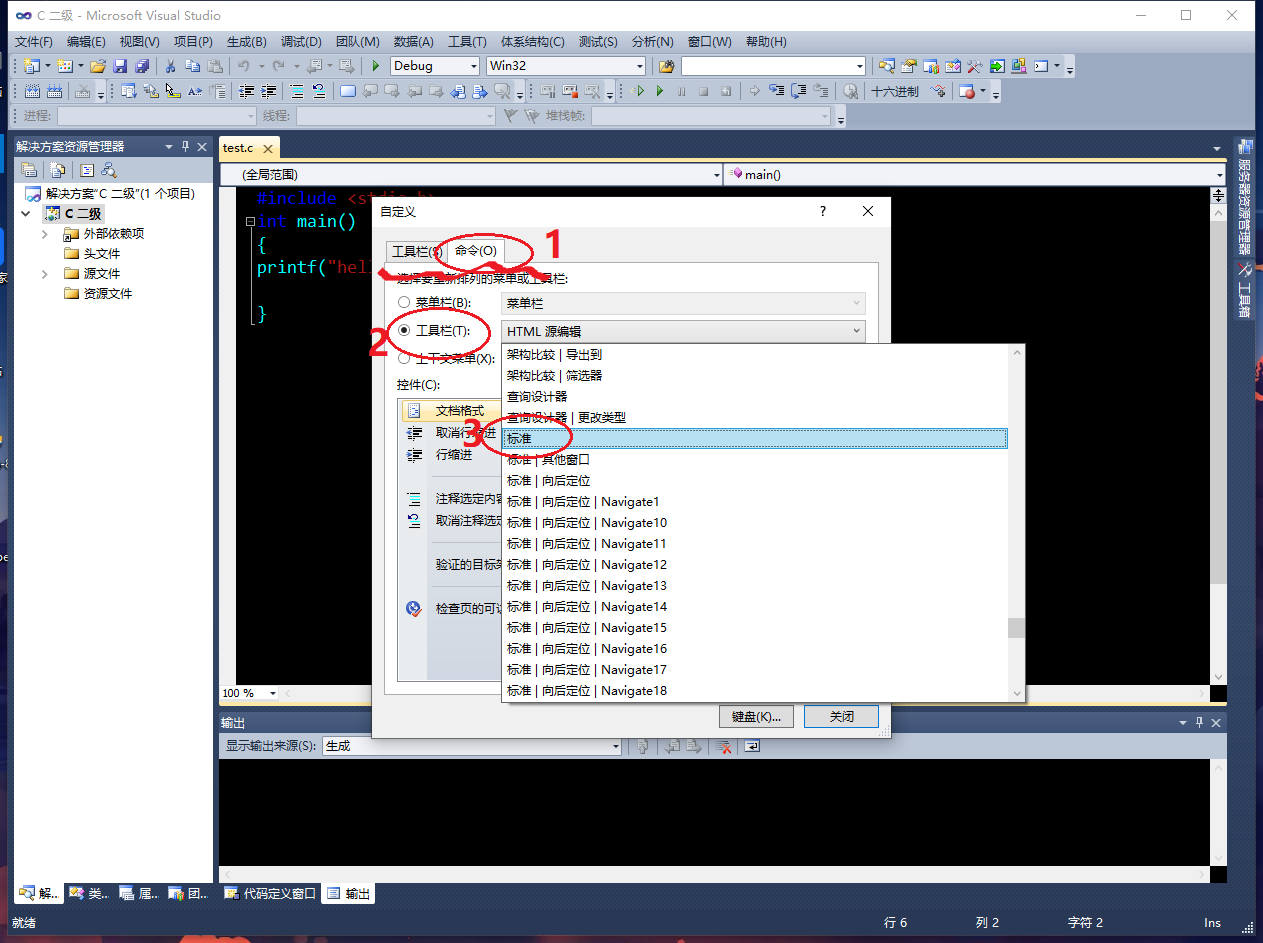1263x943 pixels.
Task: Click the 关闭 button in dialog
Action: 842,716
